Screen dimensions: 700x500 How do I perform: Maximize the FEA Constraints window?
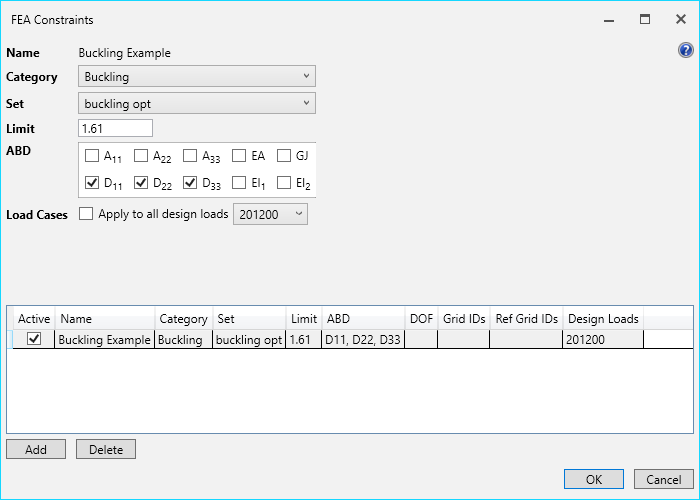[645, 20]
